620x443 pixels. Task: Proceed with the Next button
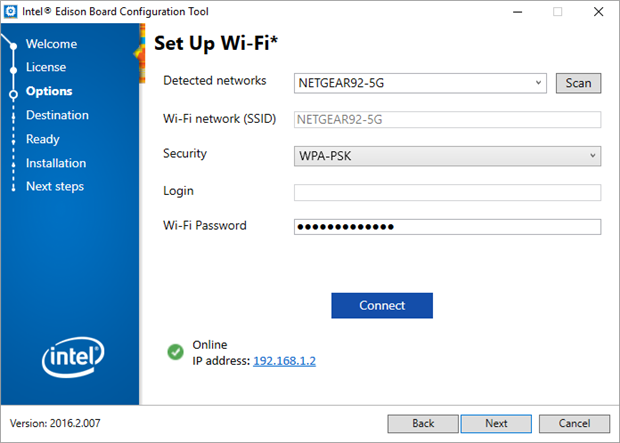pyautogui.click(x=496, y=423)
